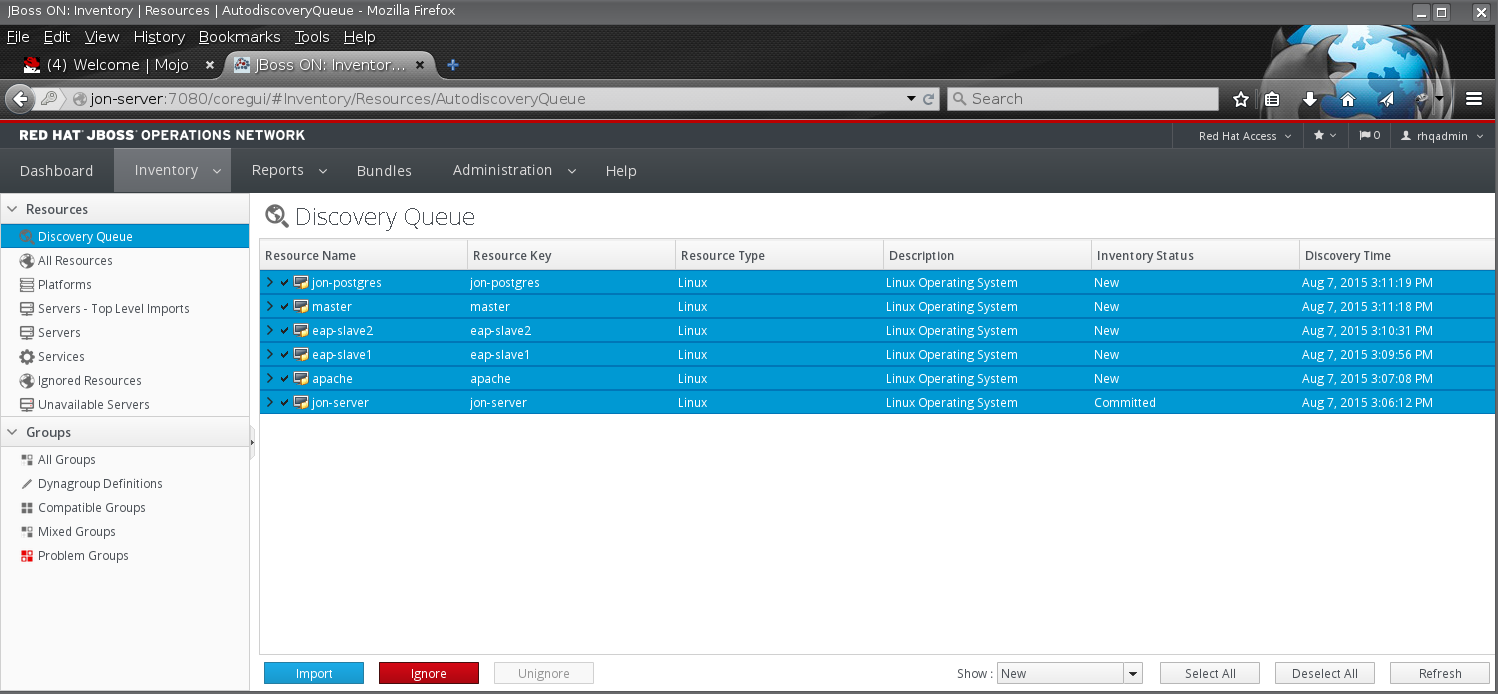Open a new tab with plus icon

point(452,65)
